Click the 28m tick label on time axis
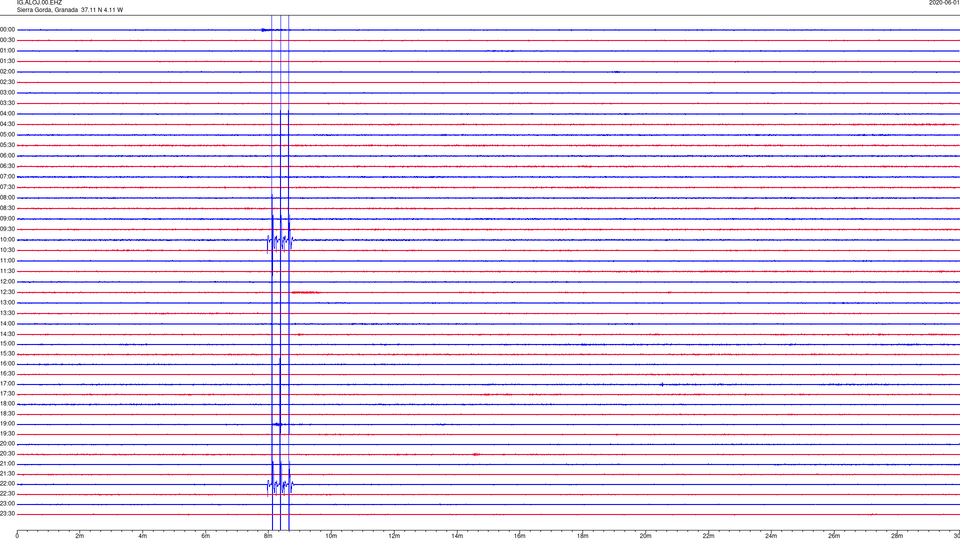Image resolution: width=960 pixels, height=540 pixels. coord(897,536)
